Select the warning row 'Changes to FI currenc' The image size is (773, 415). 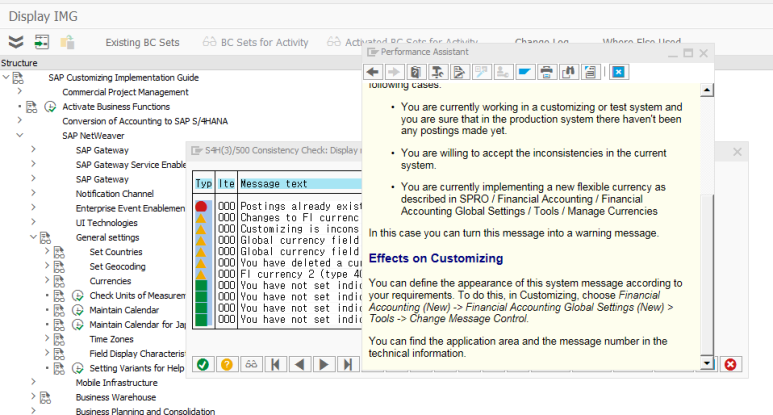(278, 217)
